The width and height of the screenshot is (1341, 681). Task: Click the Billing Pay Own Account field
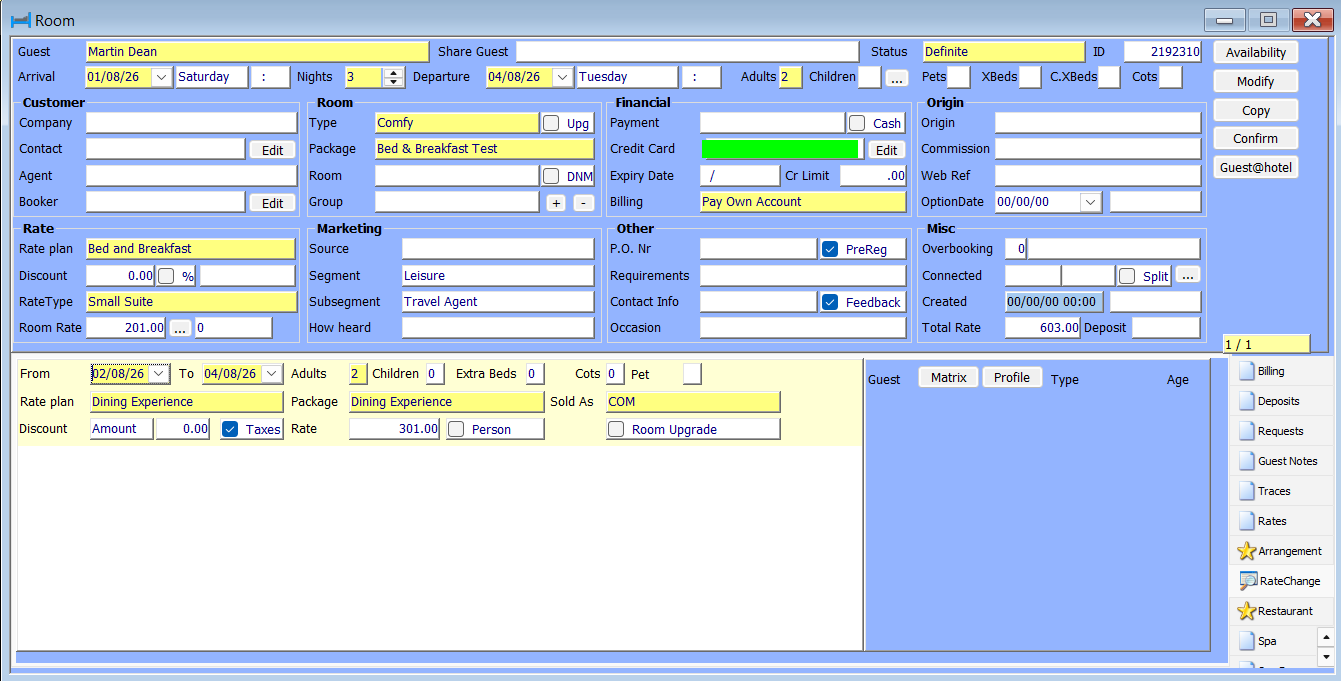point(803,202)
